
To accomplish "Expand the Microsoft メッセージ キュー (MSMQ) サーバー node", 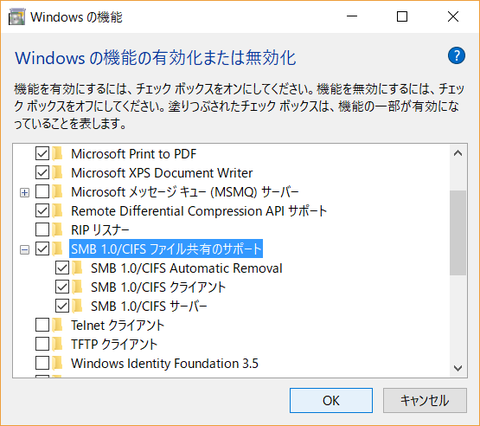I will [25, 192].
